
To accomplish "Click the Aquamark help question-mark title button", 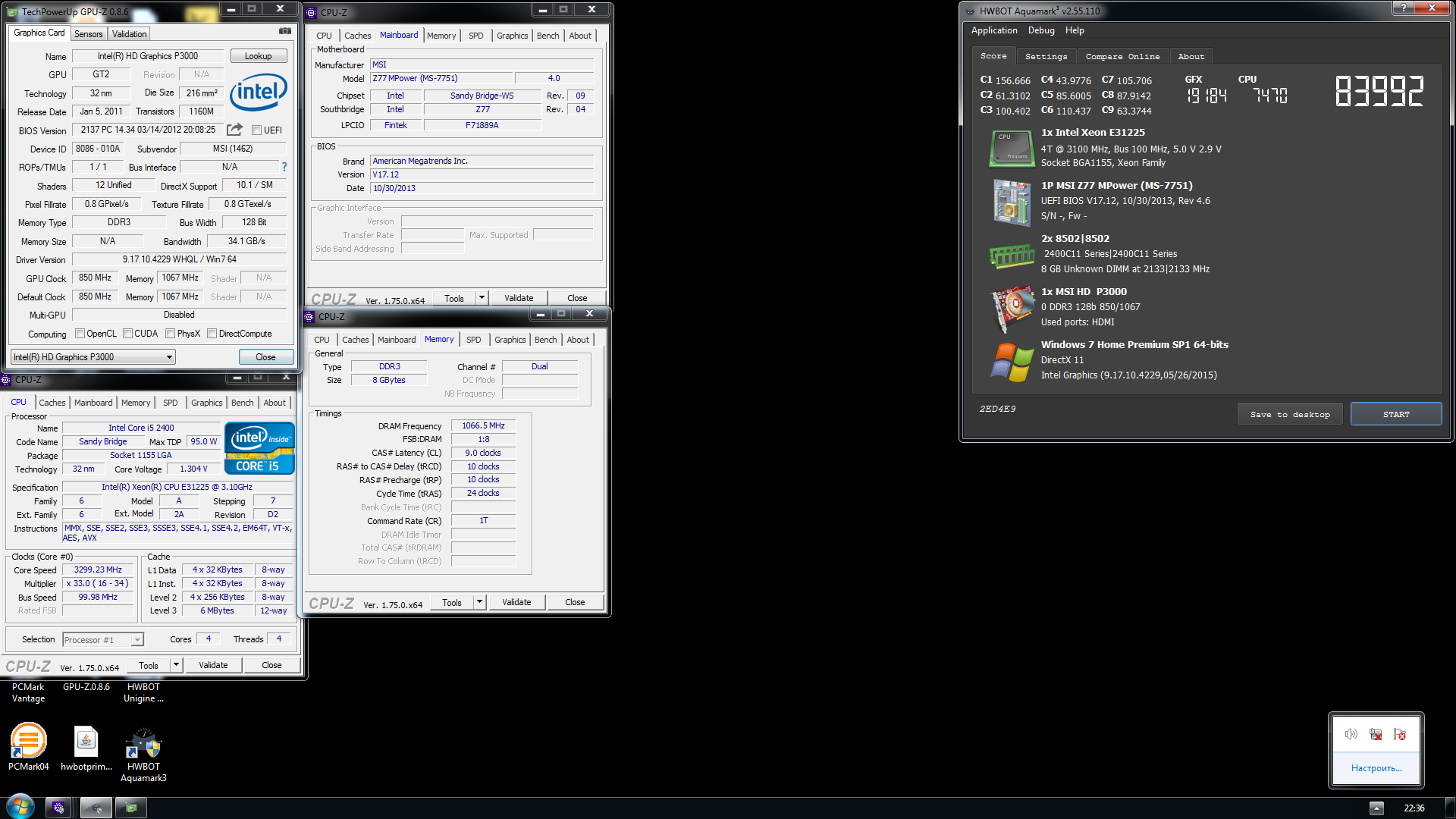I will [x=1403, y=8].
